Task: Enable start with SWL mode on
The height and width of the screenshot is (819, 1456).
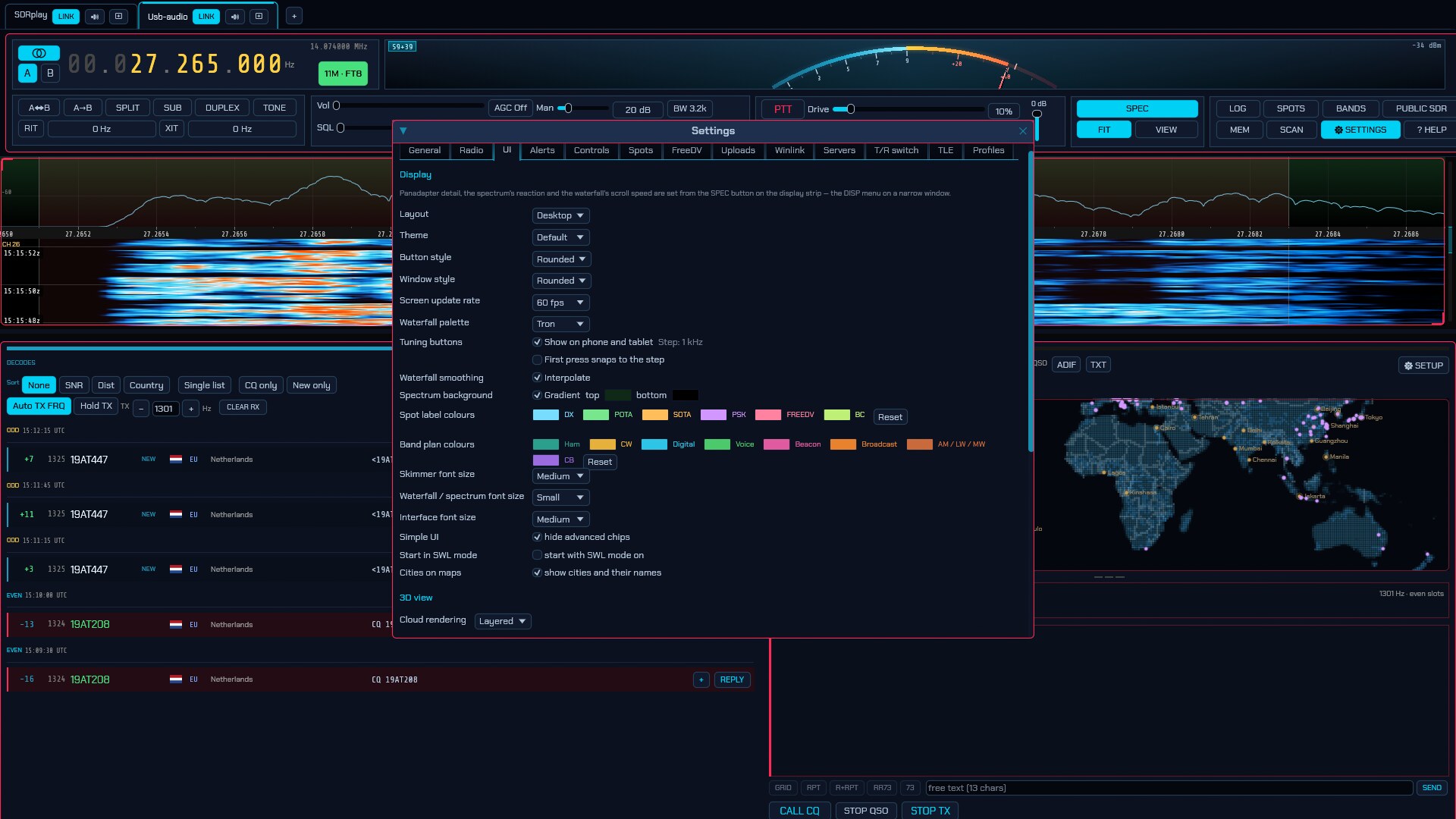Action: 537,556
